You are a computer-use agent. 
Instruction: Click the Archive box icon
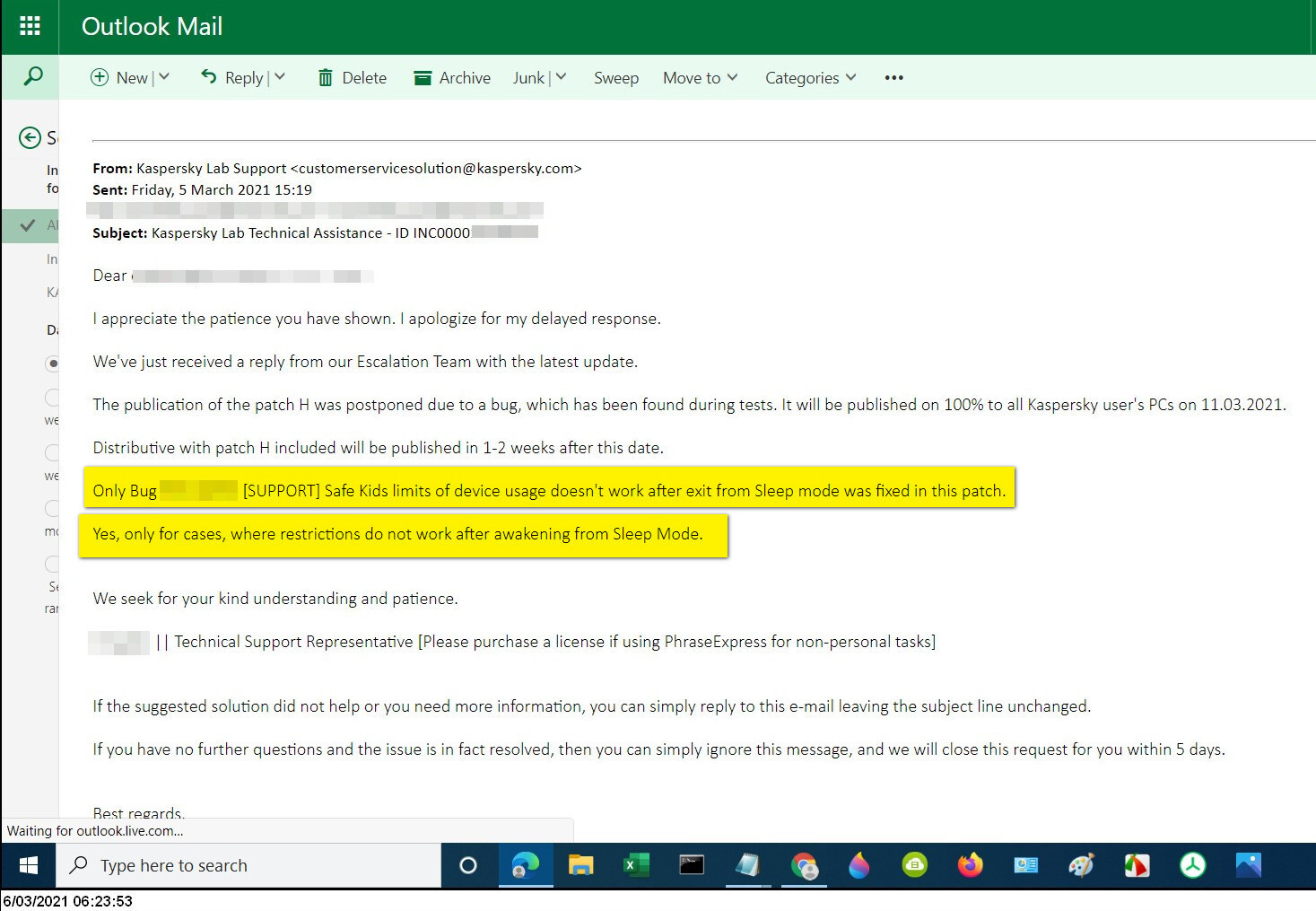click(x=423, y=78)
